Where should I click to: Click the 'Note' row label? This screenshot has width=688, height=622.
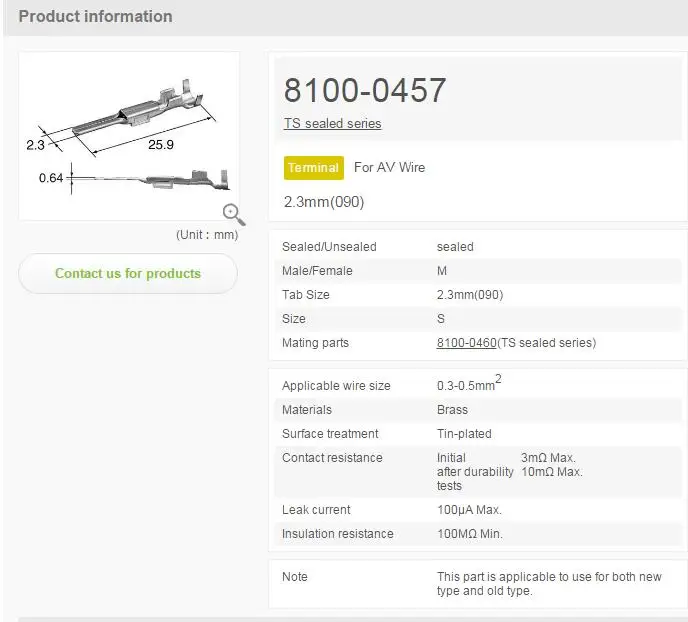295,577
